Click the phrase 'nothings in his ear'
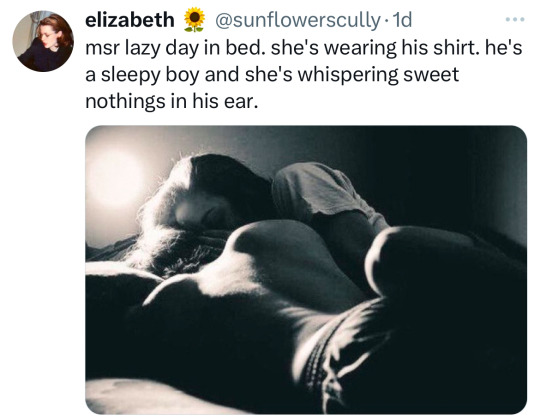 coord(171,101)
